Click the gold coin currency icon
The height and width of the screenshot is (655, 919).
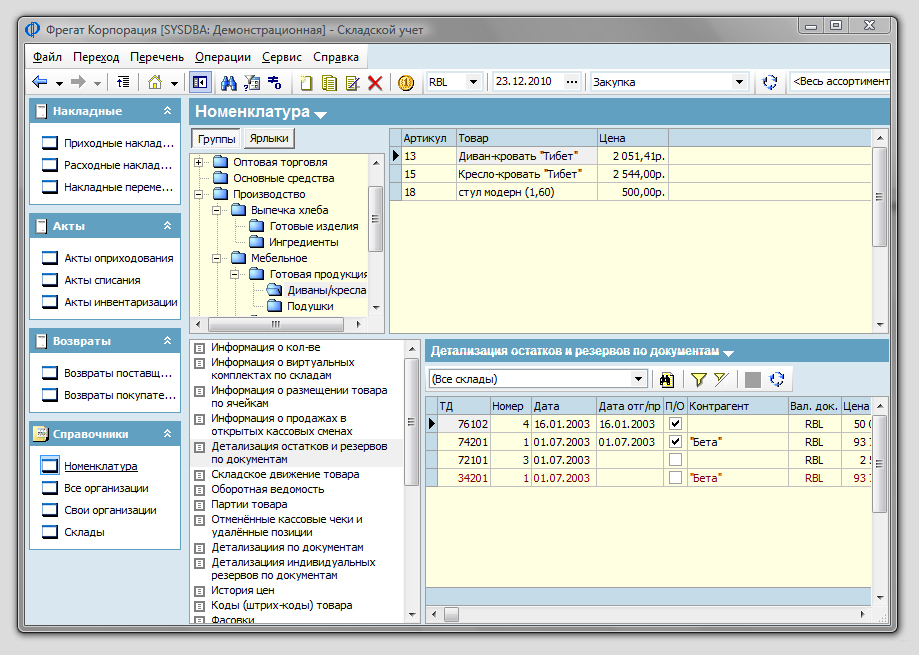pos(405,83)
